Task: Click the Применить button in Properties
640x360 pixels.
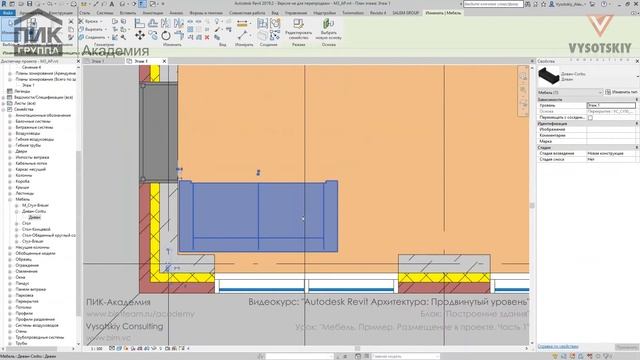Action: tap(627, 347)
